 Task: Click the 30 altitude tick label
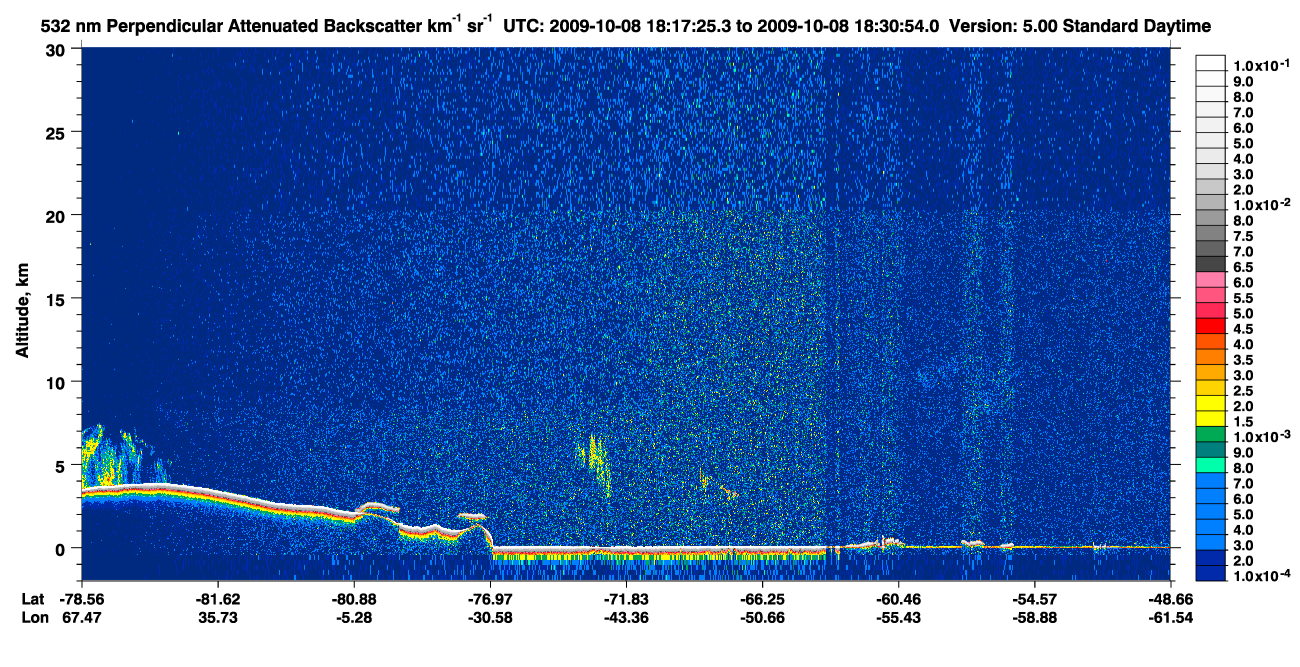[58, 50]
